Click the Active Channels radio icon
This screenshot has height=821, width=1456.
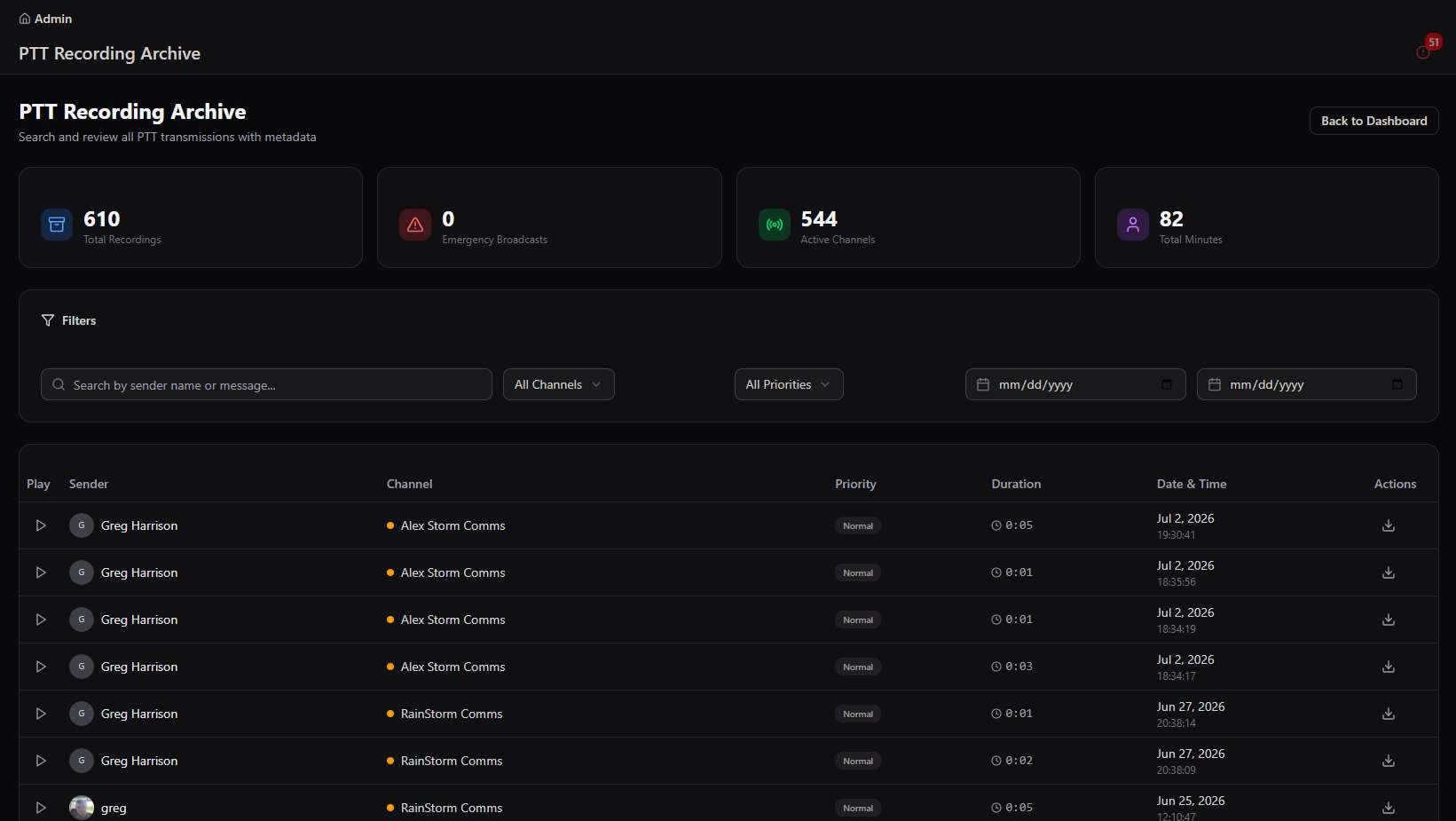775,225
